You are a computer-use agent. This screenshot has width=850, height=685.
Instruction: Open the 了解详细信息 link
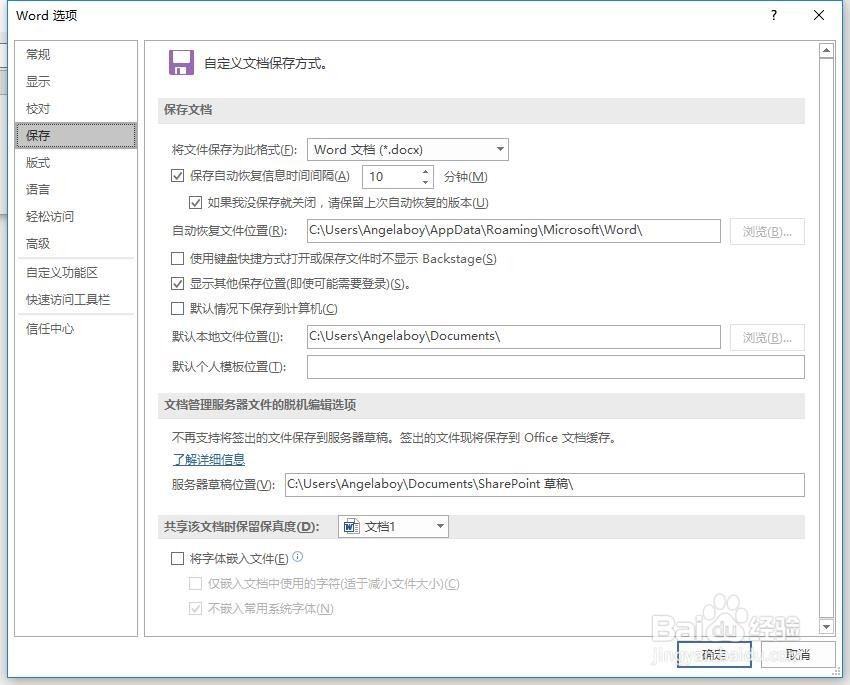click(209, 460)
